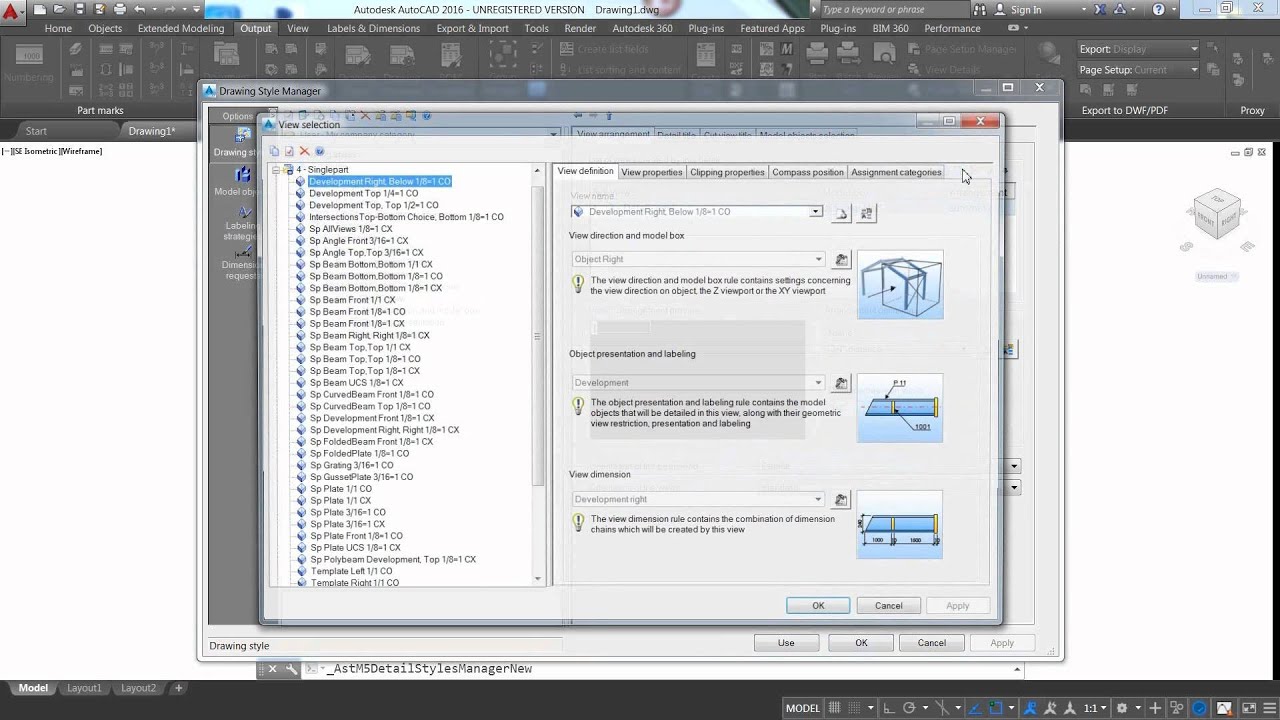
Task: Switch to the Assignment categories tab
Action: pyautogui.click(x=896, y=172)
